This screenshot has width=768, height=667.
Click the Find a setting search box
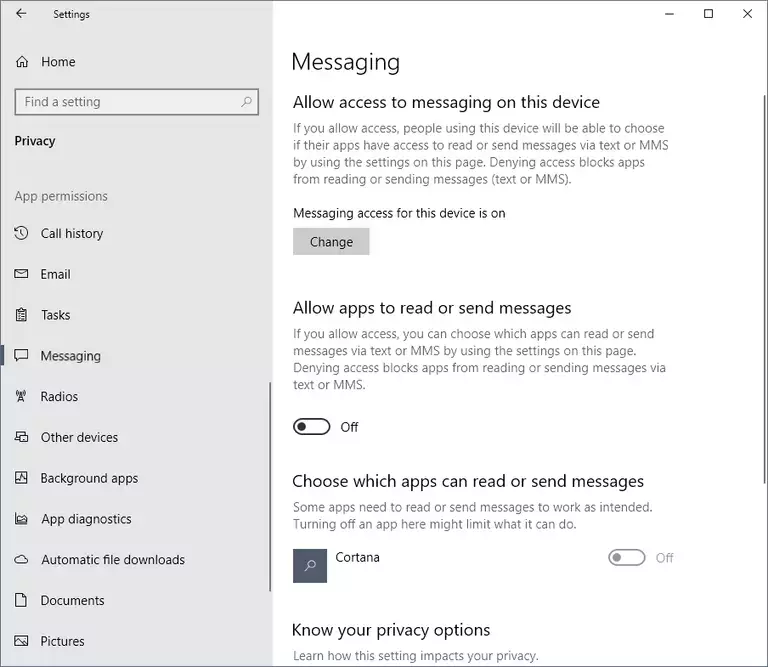[126, 102]
